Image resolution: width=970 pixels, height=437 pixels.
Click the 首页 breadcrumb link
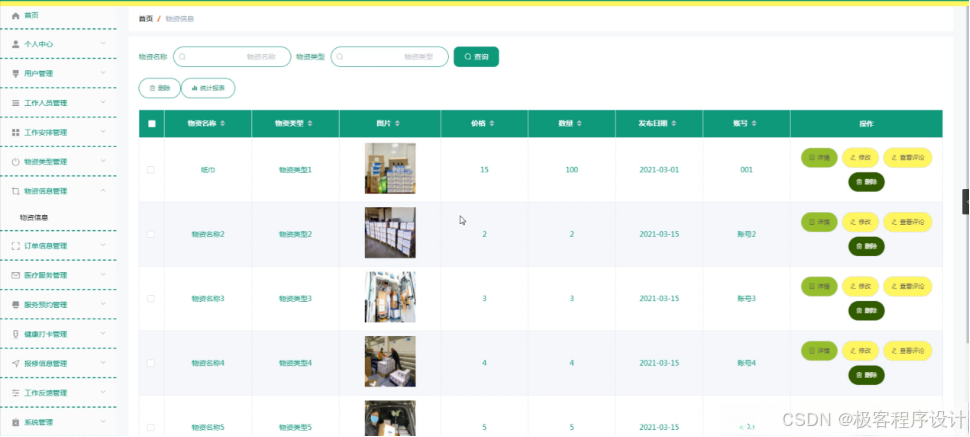145,19
